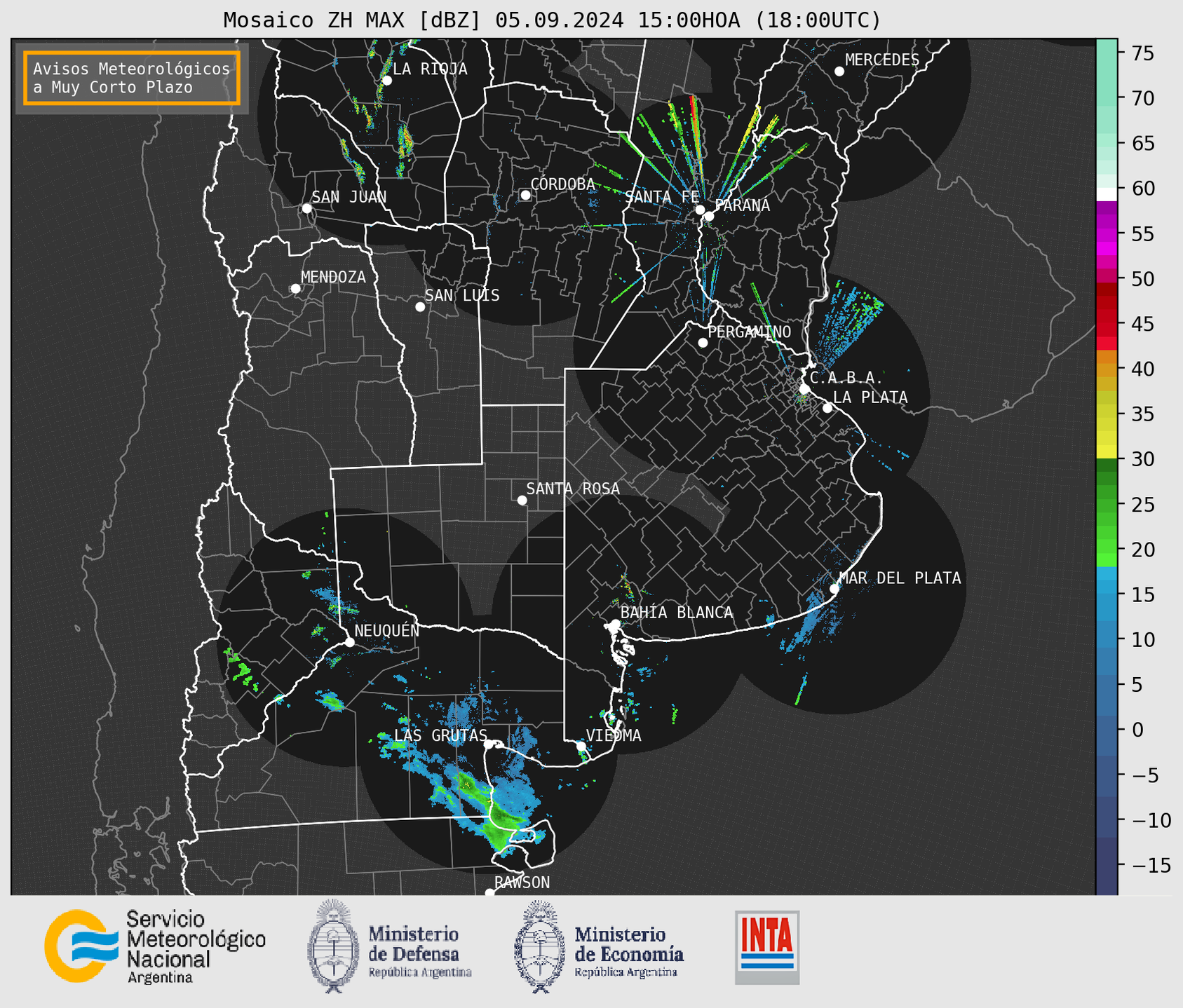
Task: Click the 75 value on the dBZ scale
Action: tap(1142, 53)
